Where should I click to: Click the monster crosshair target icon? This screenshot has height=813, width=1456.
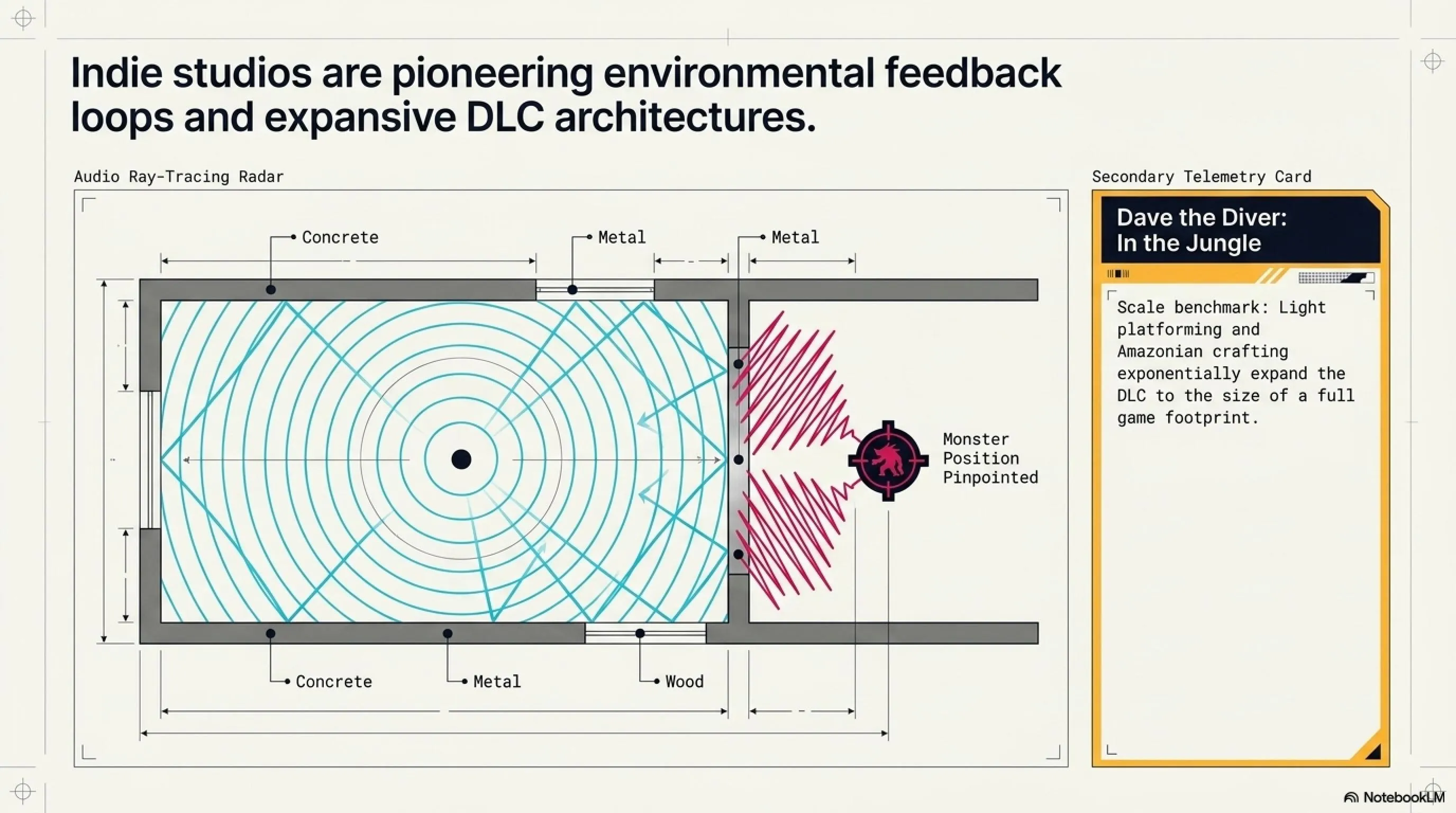click(x=888, y=461)
